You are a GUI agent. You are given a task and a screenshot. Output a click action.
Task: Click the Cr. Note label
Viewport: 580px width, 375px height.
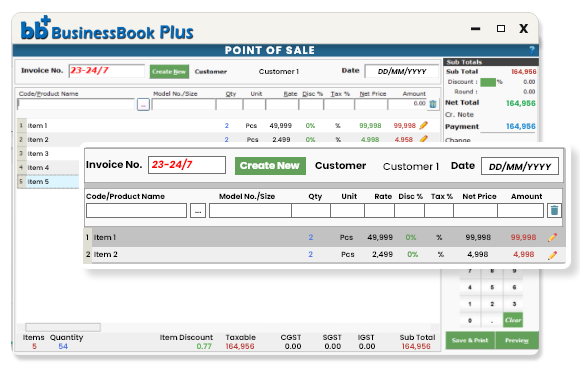[459, 115]
